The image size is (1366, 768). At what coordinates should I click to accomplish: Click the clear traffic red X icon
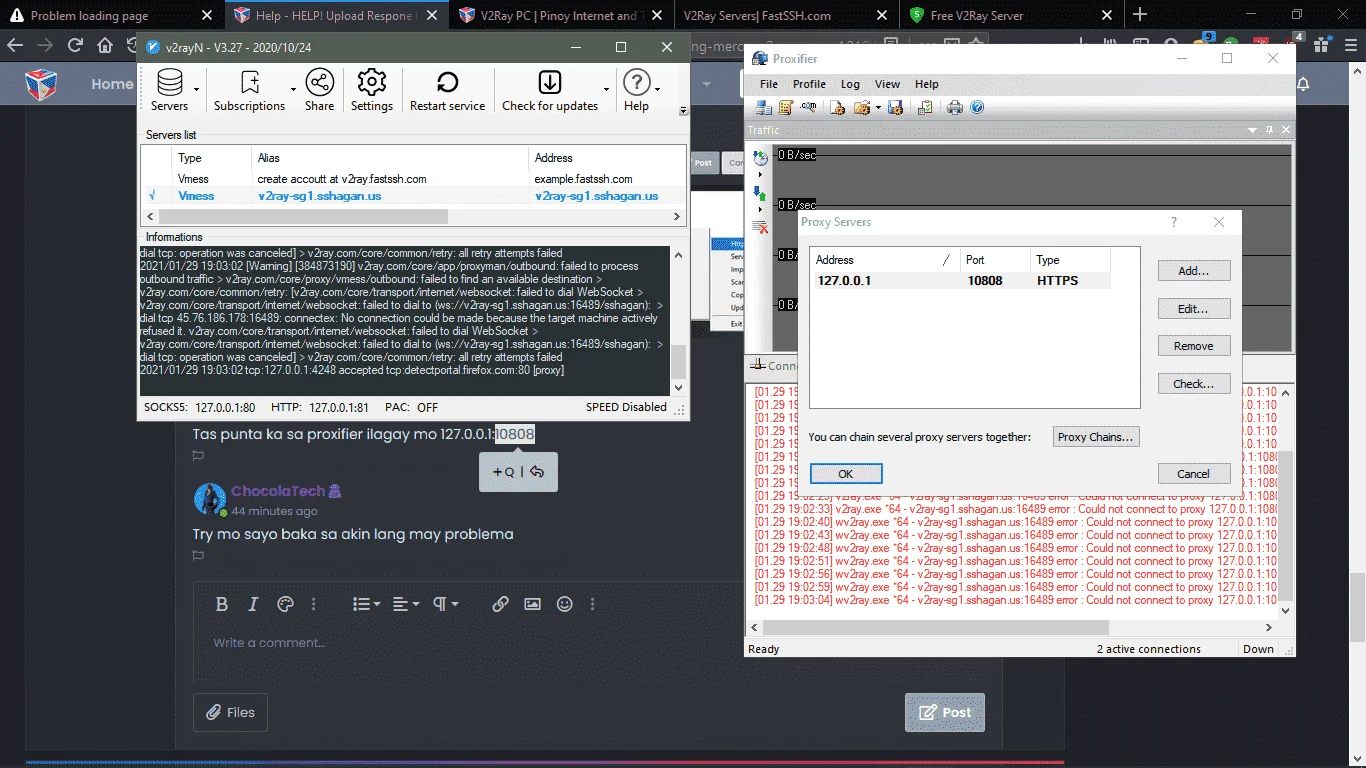pos(760,228)
